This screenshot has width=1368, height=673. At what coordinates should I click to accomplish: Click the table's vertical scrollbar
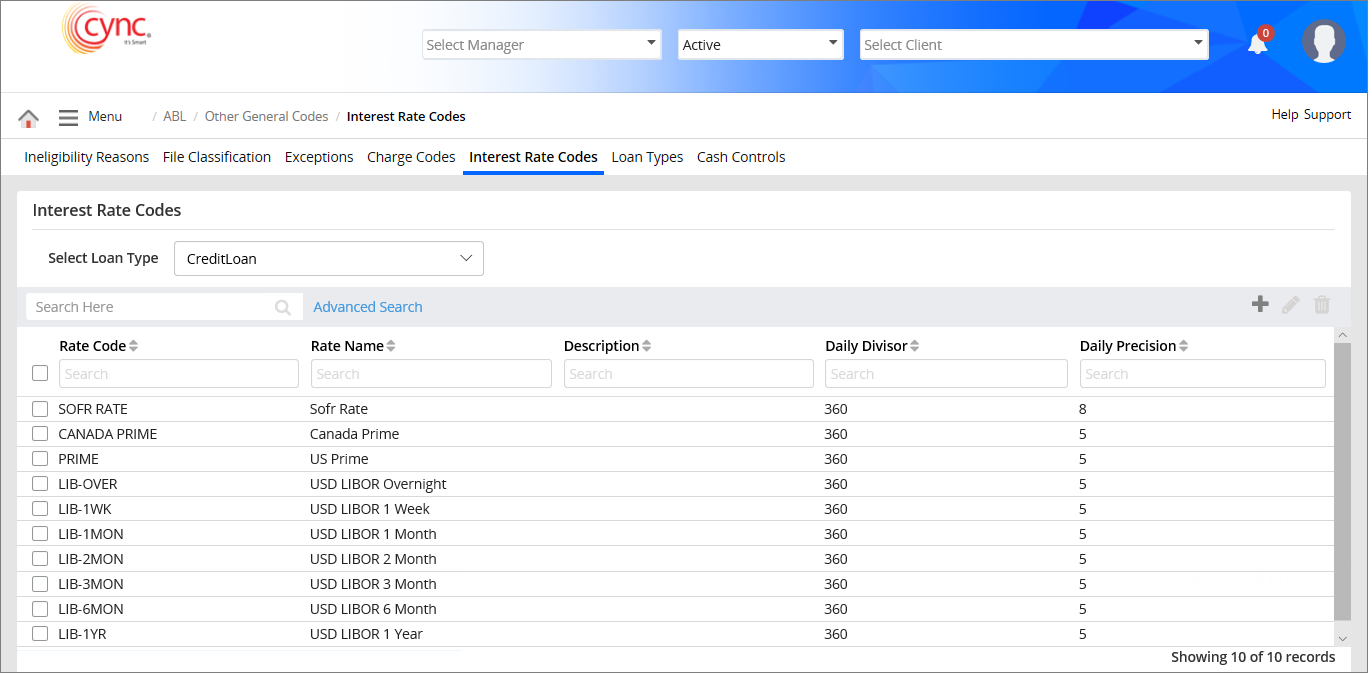pyautogui.click(x=1342, y=480)
